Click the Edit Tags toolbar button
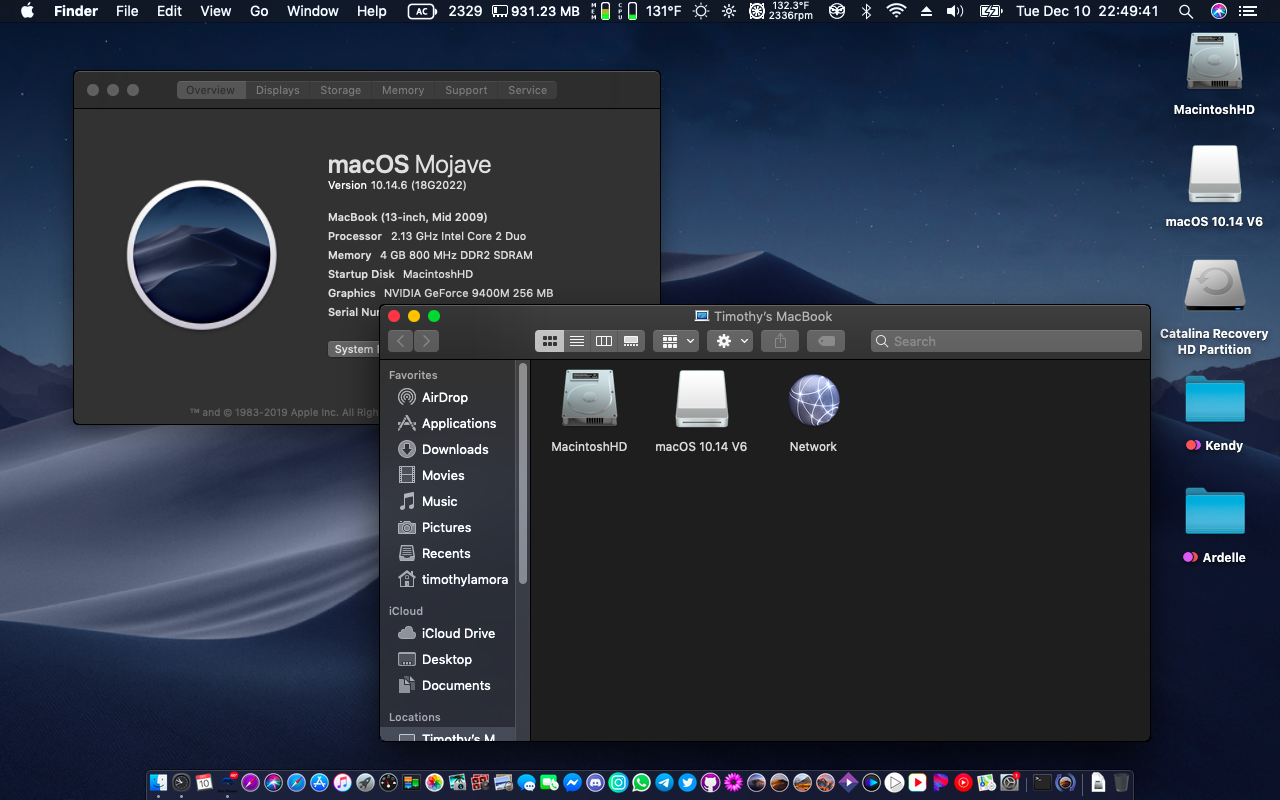The width and height of the screenshot is (1280, 800). tap(826, 341)
